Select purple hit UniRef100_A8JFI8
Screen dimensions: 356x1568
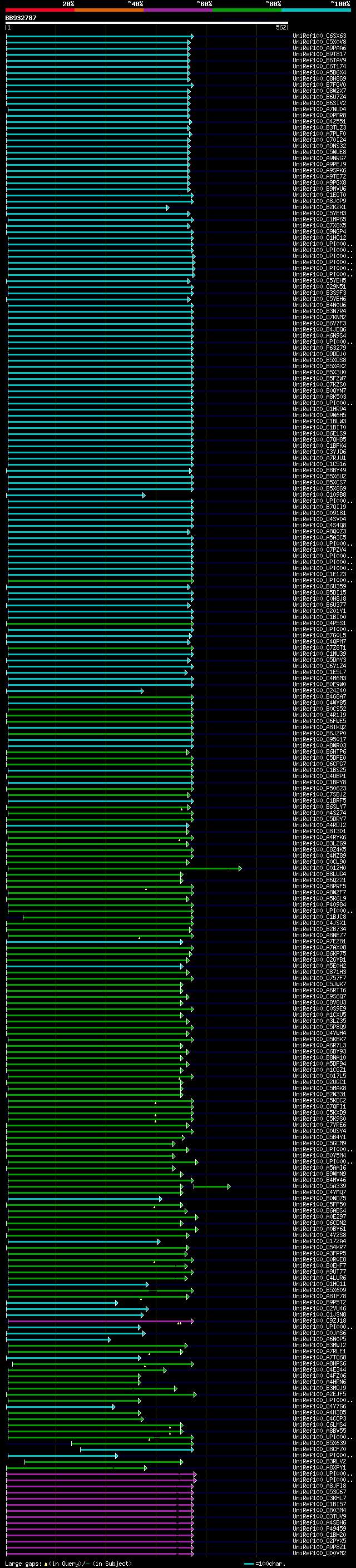tap(319, 1486)
